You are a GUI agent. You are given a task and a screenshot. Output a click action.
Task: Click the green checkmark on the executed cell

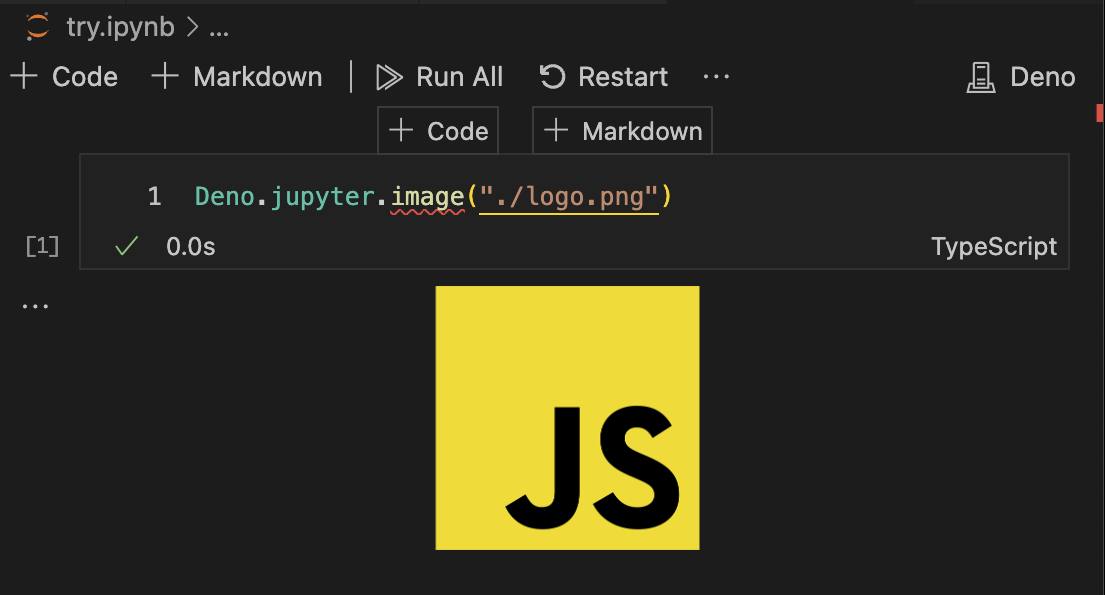click(x=124, y=245)
